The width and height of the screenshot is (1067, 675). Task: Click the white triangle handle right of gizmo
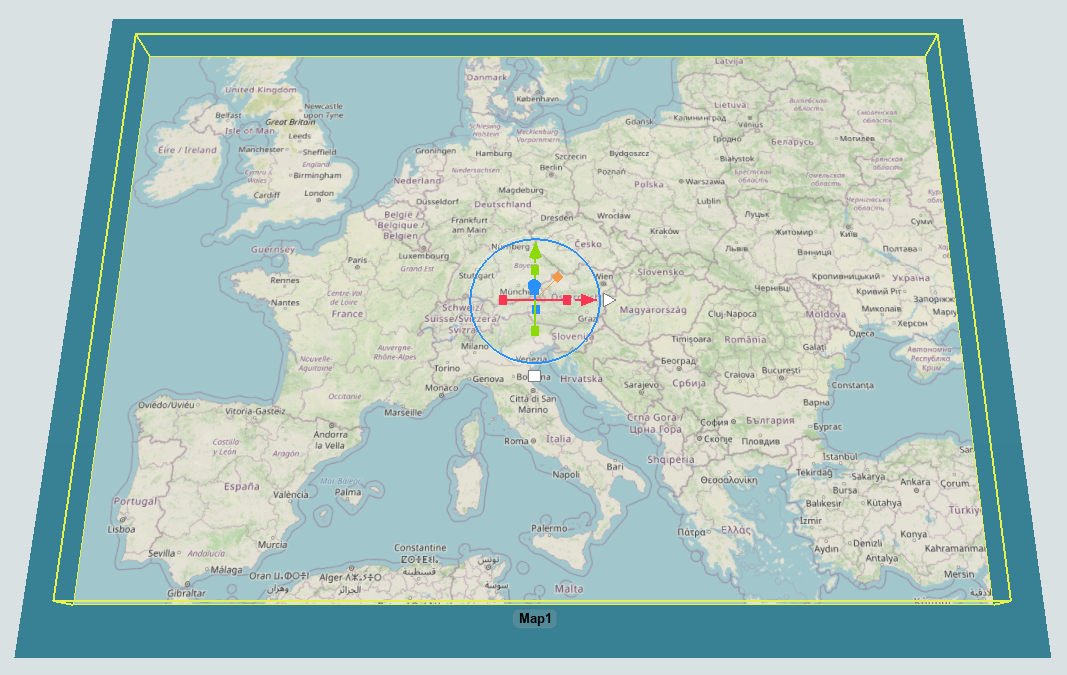(609, 300)
